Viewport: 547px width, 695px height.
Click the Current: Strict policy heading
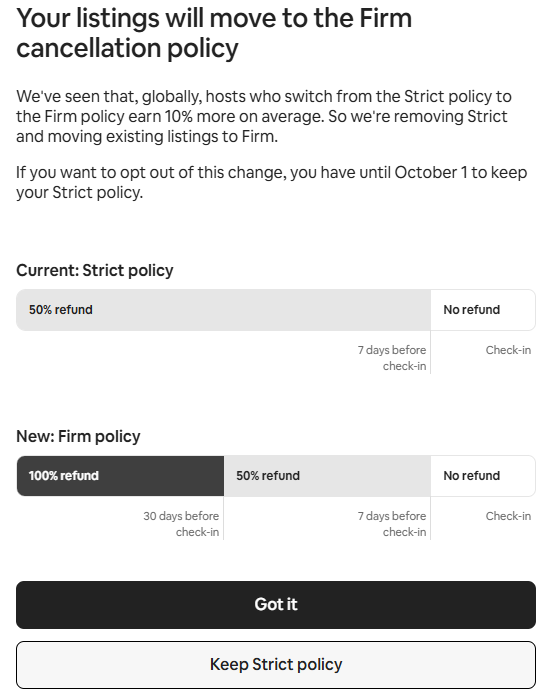[x=95, y=270]
